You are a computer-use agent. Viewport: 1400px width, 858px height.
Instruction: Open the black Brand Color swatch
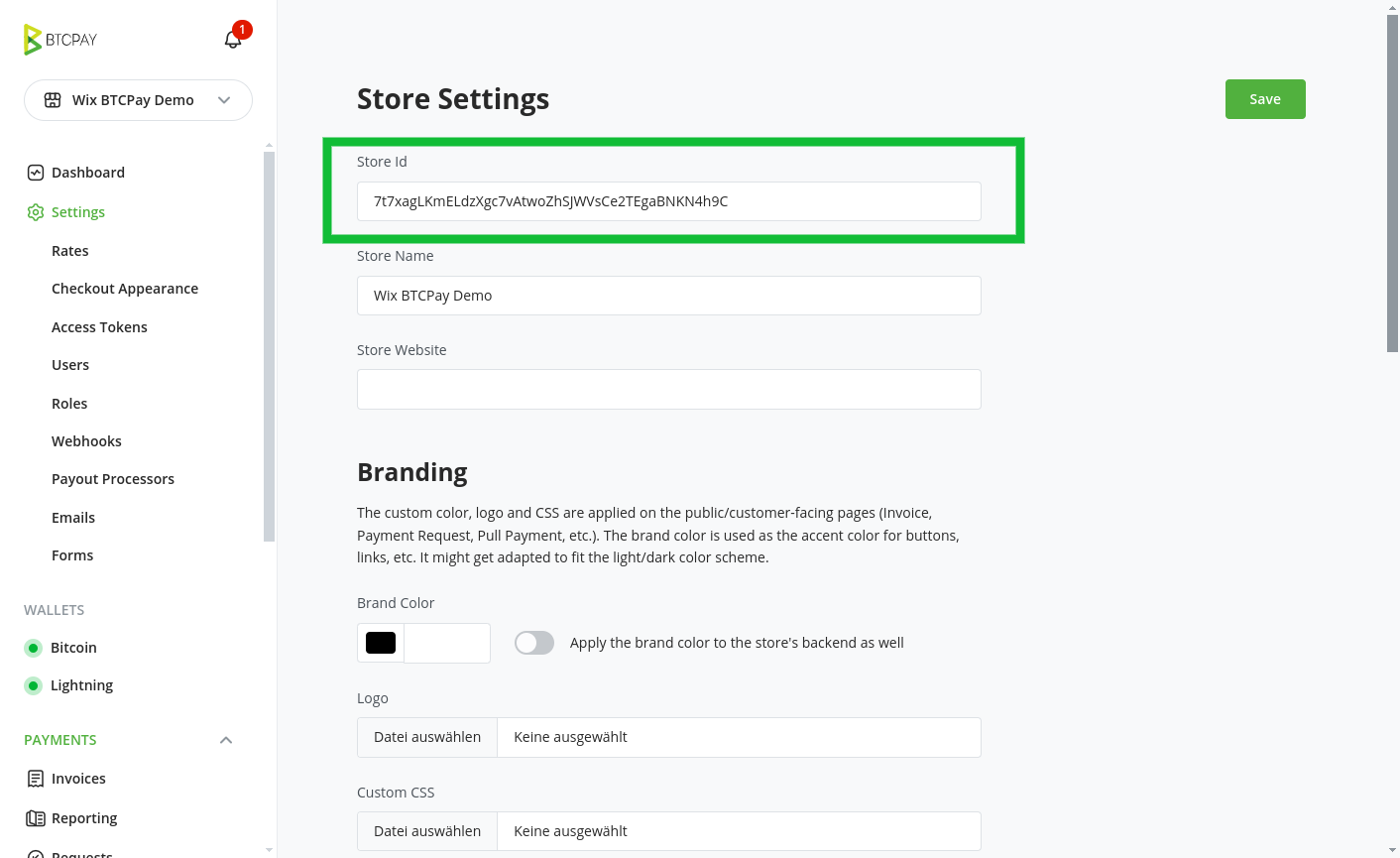(x=380, y=642)
